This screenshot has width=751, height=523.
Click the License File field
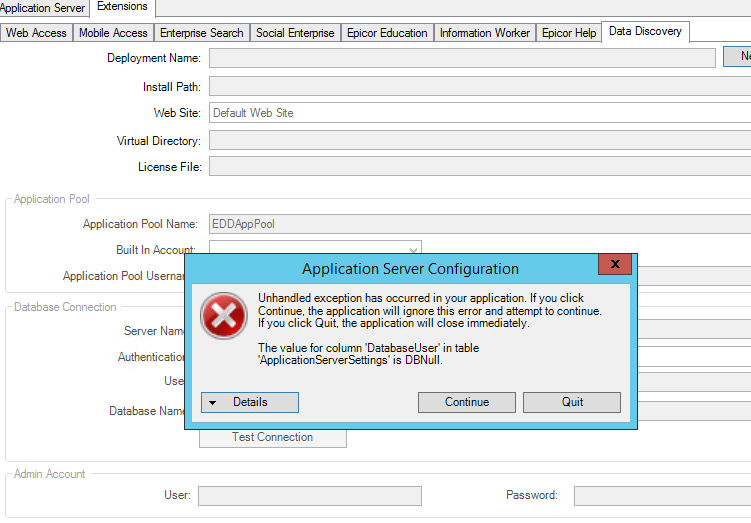(480, 166)
